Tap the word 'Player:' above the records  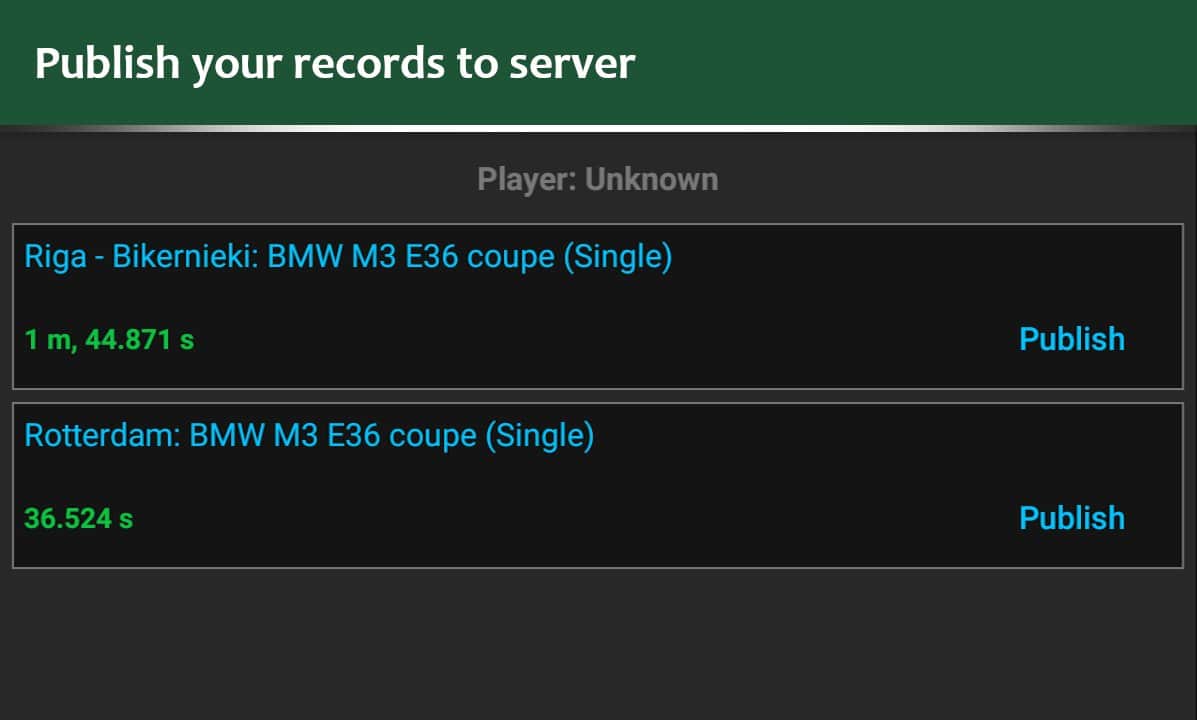coord(527,180)
